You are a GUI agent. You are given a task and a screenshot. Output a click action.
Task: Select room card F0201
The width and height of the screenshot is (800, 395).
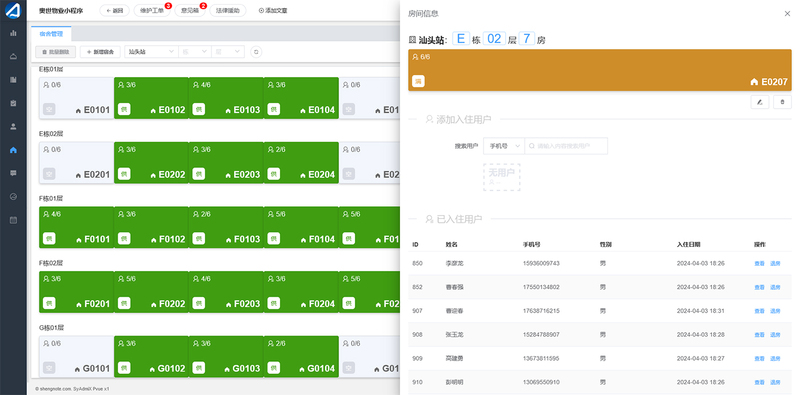click(x=77, y=292)
